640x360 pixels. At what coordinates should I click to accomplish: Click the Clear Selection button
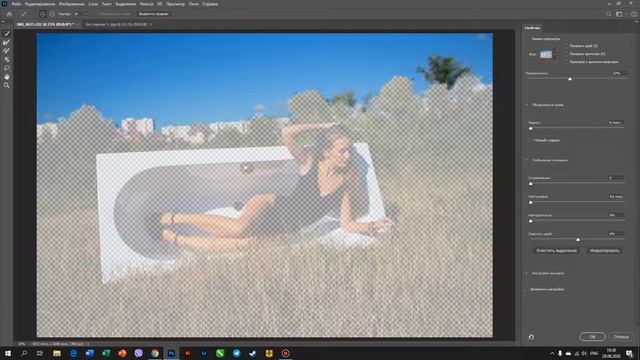tap(556, 251)
